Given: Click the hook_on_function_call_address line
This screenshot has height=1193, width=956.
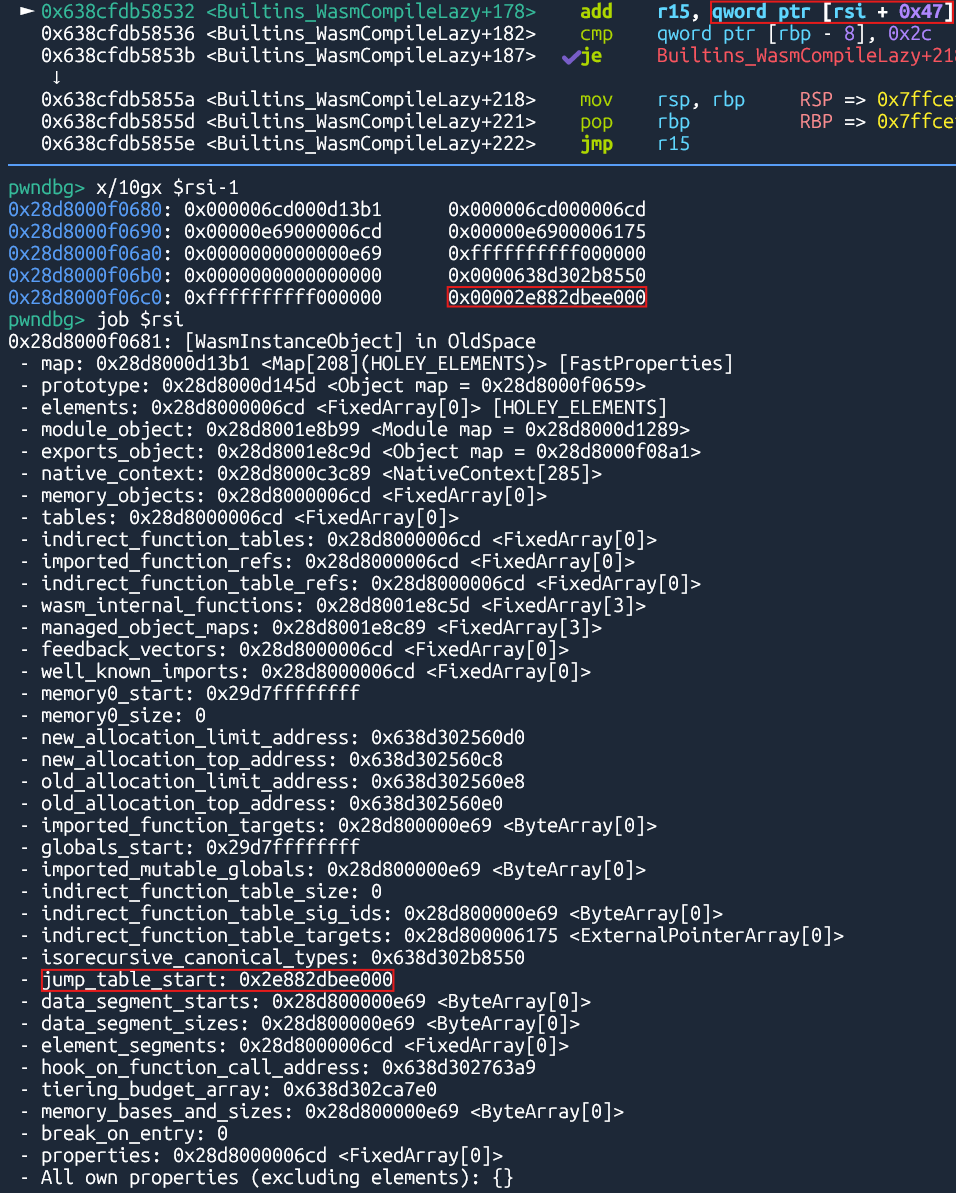Looking at the screenshot, I should (x=288, y=1067).
